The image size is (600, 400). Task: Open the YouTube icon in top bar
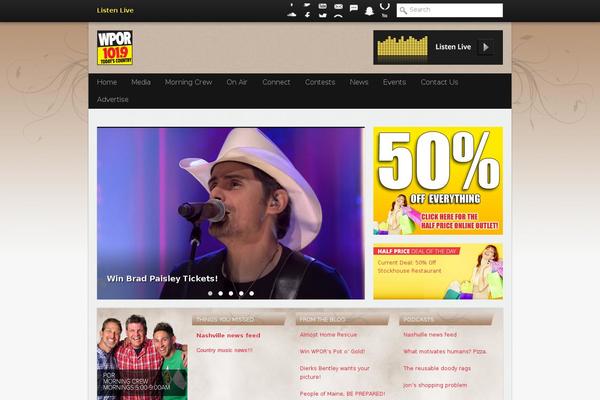pos(323,6)
